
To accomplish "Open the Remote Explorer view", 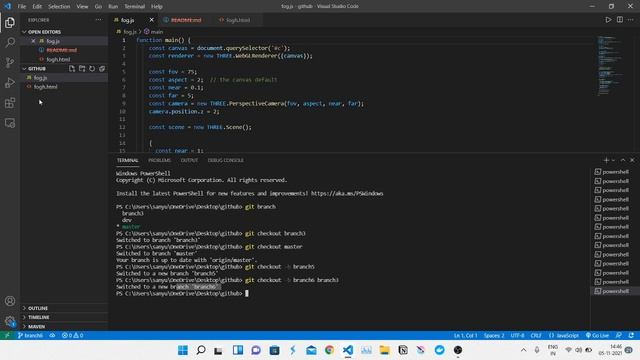I will coord(10,123).
